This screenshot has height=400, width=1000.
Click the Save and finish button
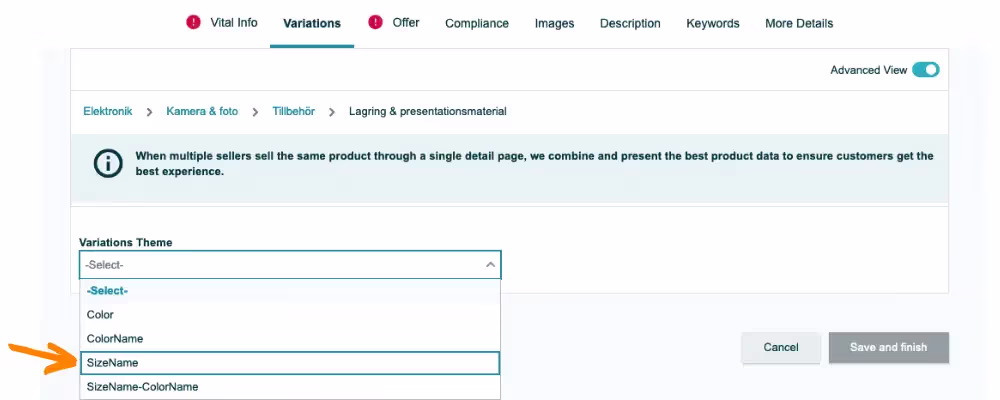point(888,348)
